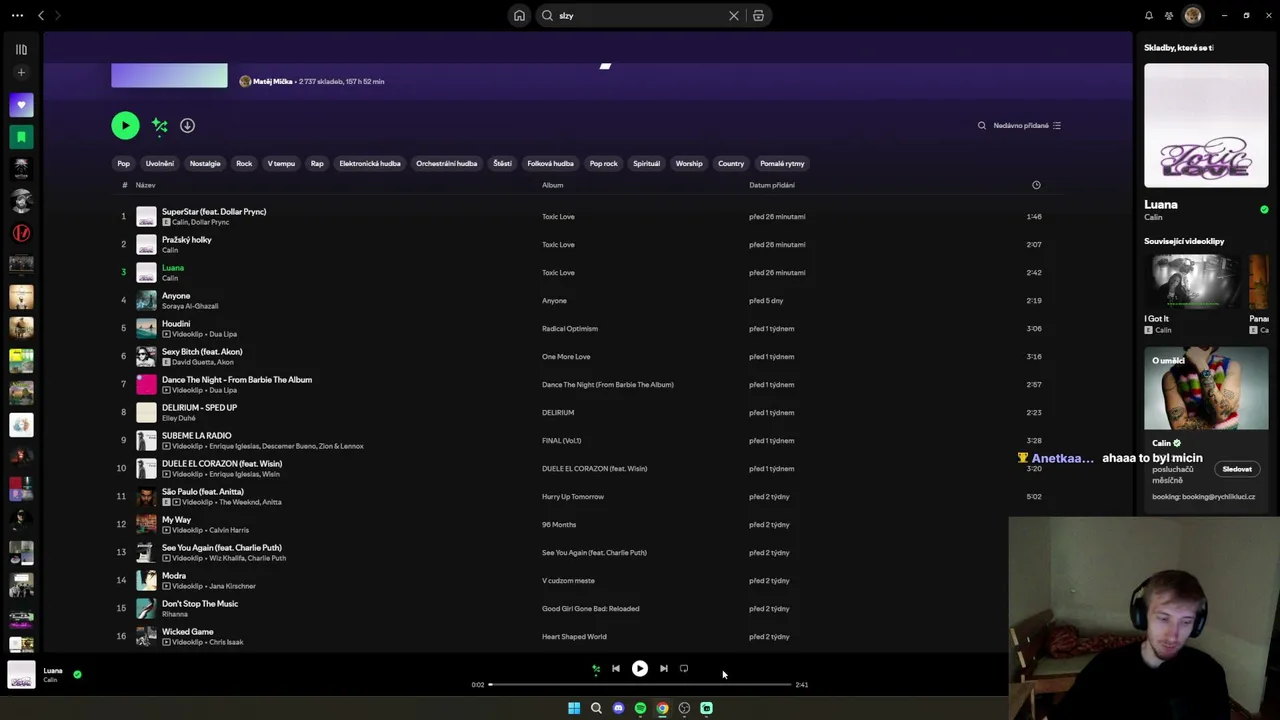Screen dimensions: 1280x720
Task: Filter by the Pop chip
Action: click(x=123, y=164)
